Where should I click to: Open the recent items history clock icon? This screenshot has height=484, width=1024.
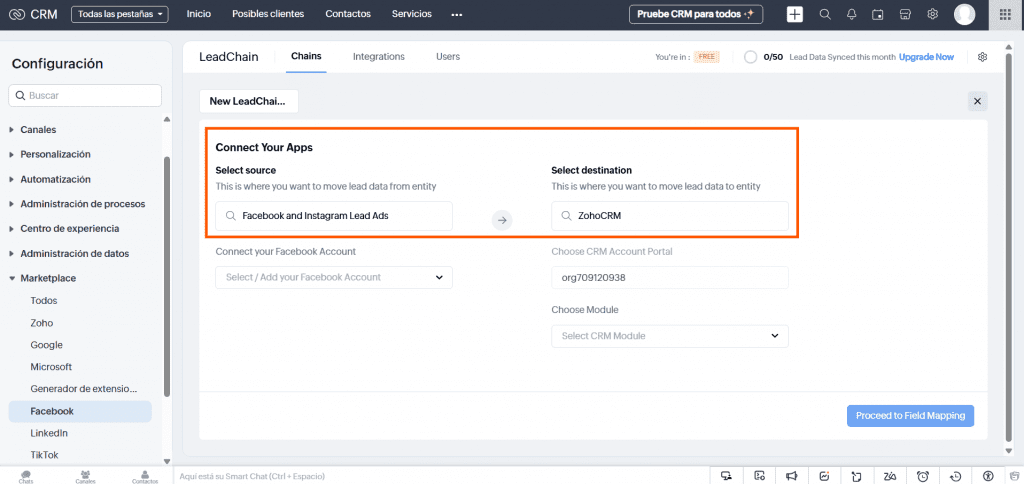click(x=955, y=476)
